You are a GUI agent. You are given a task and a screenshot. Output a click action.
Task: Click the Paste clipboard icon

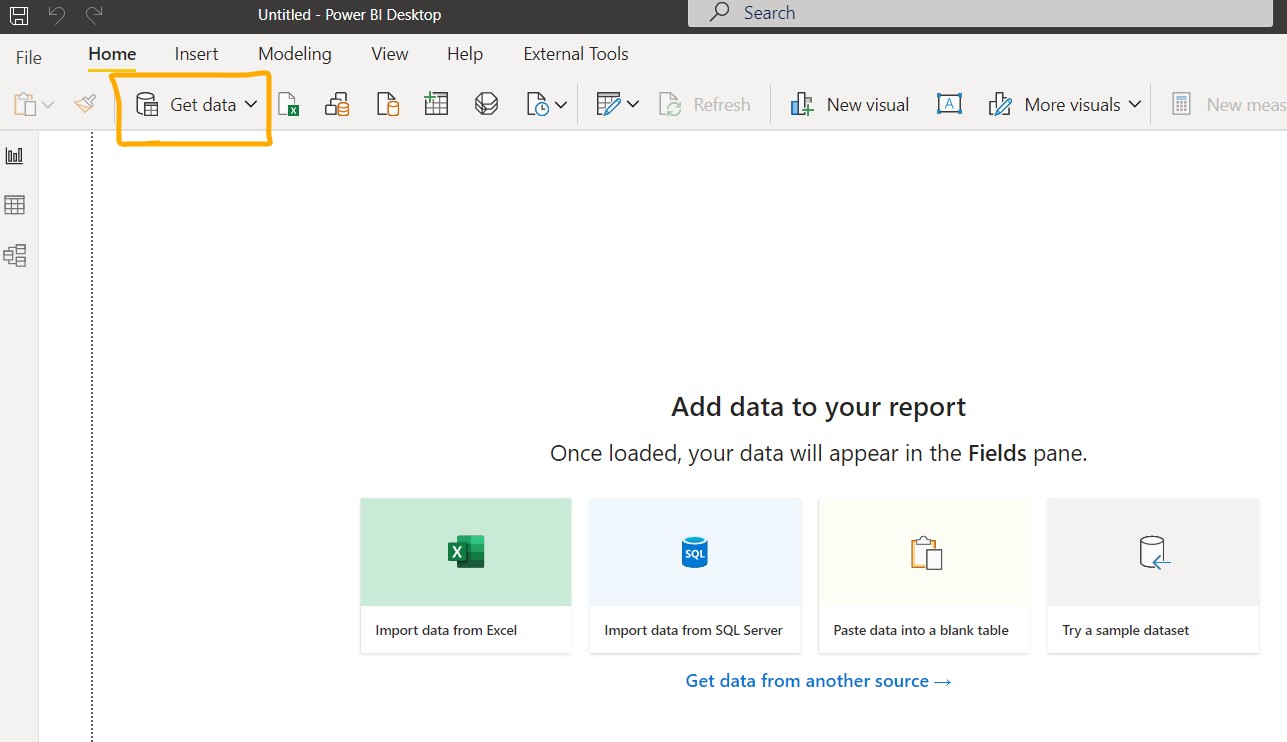25,104
